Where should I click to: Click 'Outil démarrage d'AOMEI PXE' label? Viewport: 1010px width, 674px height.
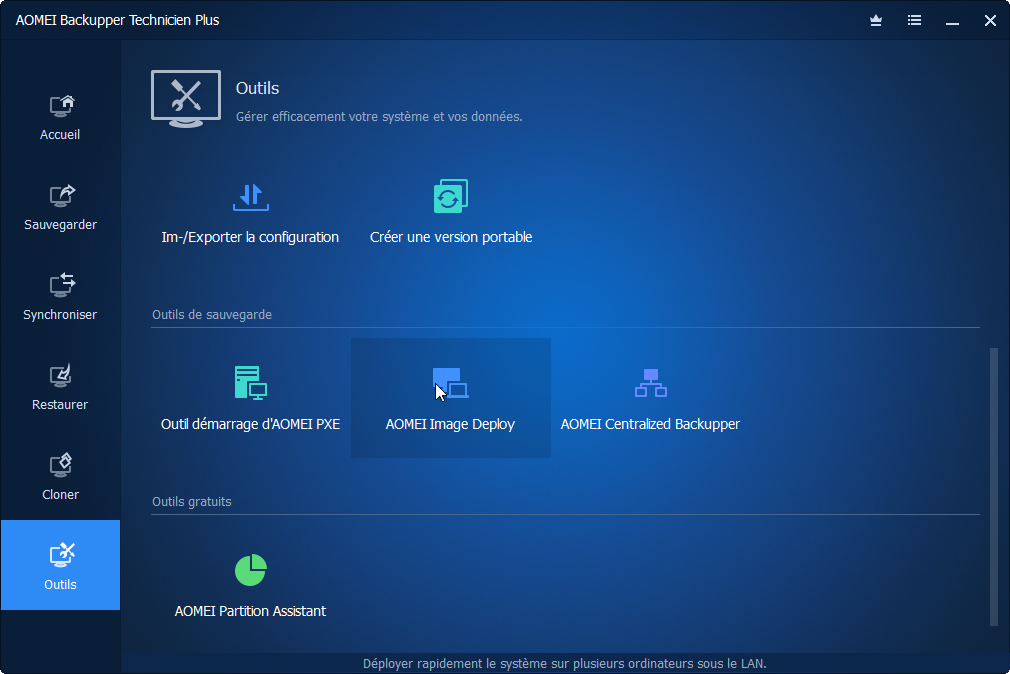pos(251,424)
